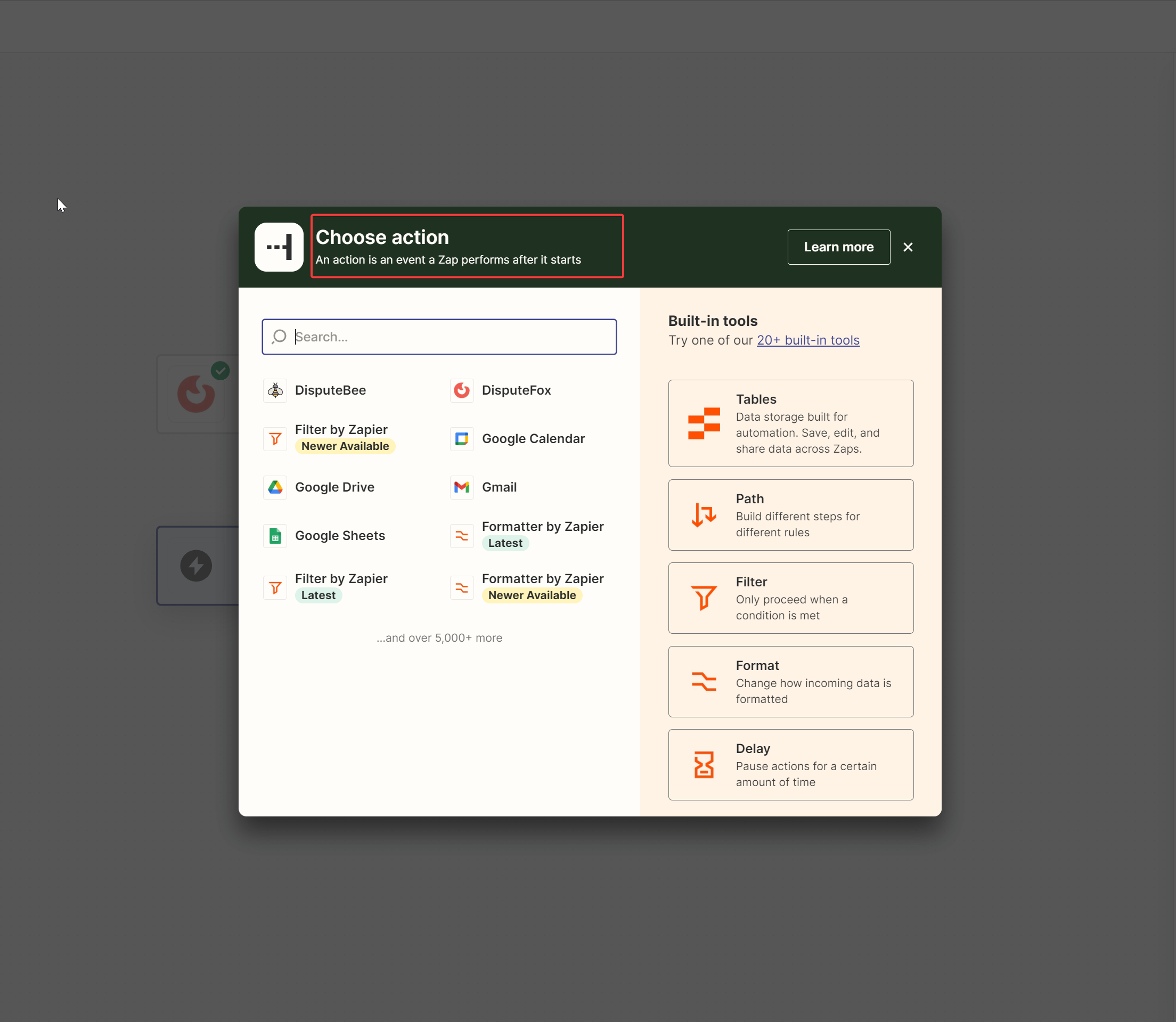Click inside the Search field

(439, 337)
